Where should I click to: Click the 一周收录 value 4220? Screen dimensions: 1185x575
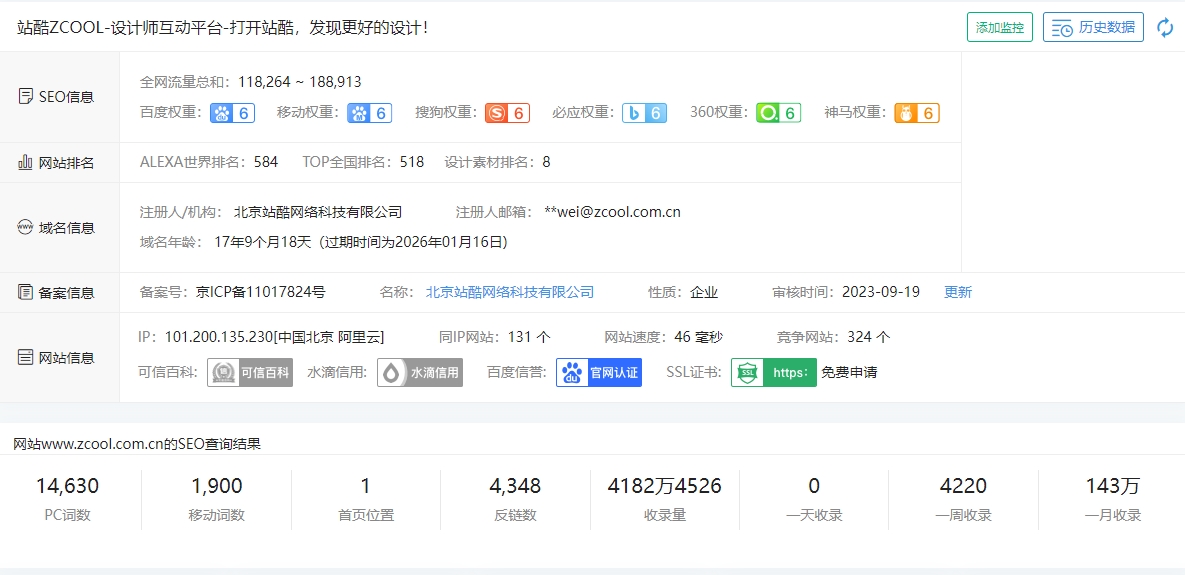coord(963,486)
